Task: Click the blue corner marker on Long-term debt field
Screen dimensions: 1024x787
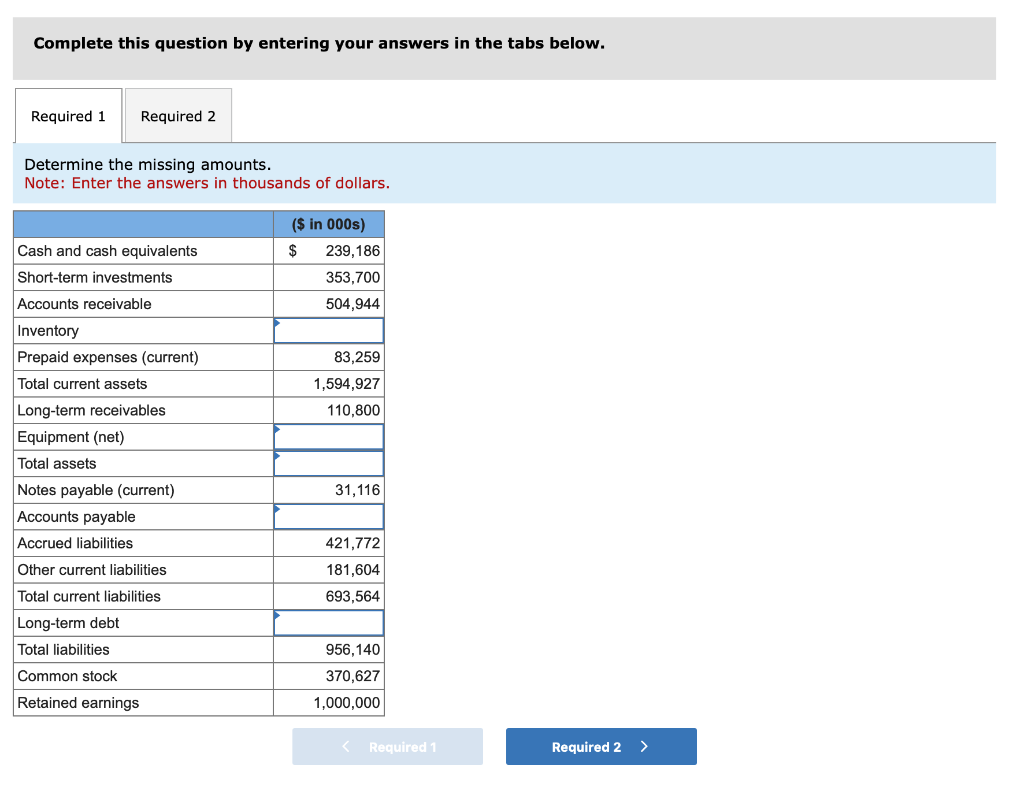Action: 278,614
